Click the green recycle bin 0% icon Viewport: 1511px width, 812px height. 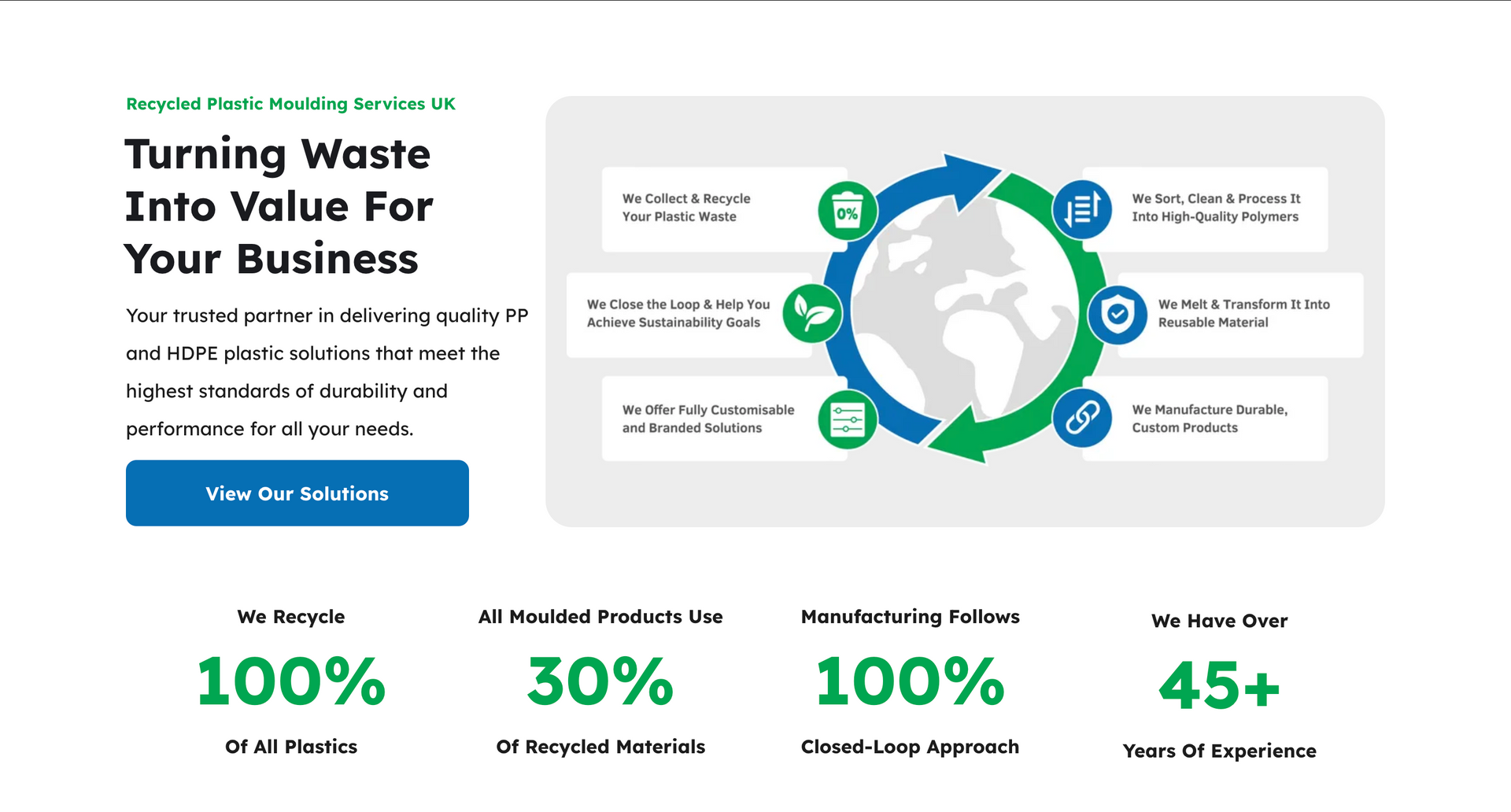[x=847, y=211]
